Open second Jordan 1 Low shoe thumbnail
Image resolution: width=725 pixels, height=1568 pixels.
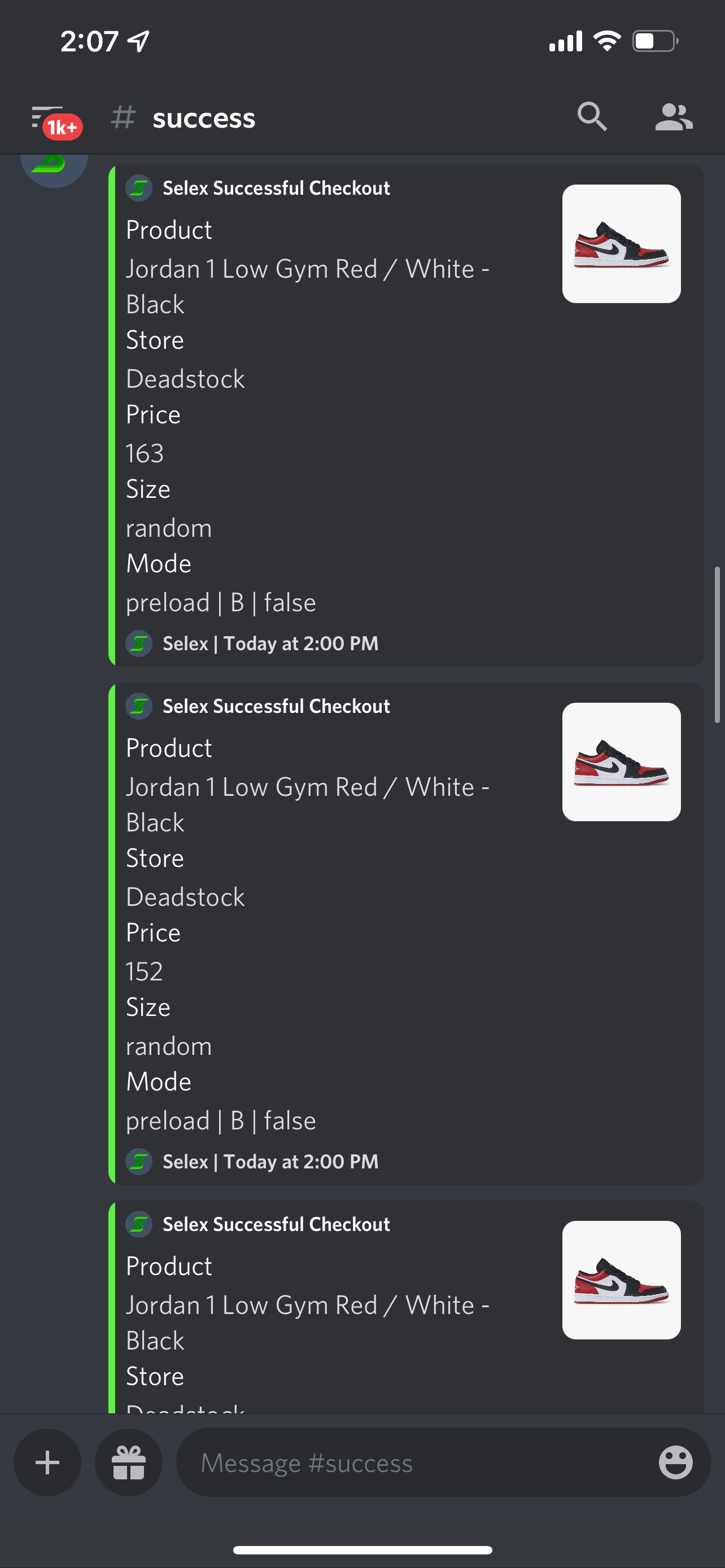coord(622,762)
